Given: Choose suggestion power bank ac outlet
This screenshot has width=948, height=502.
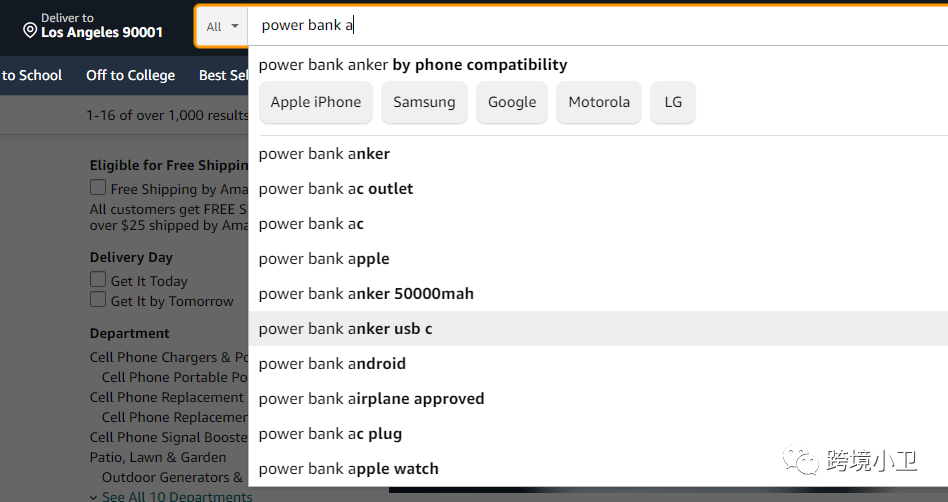Looking at the screenshot, I should (x=336, y=189).
